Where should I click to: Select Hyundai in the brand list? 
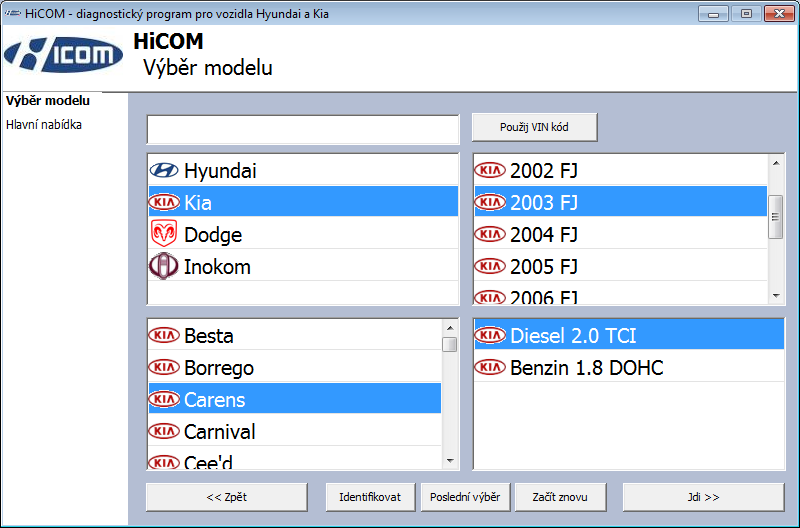[x=303, y=170]
